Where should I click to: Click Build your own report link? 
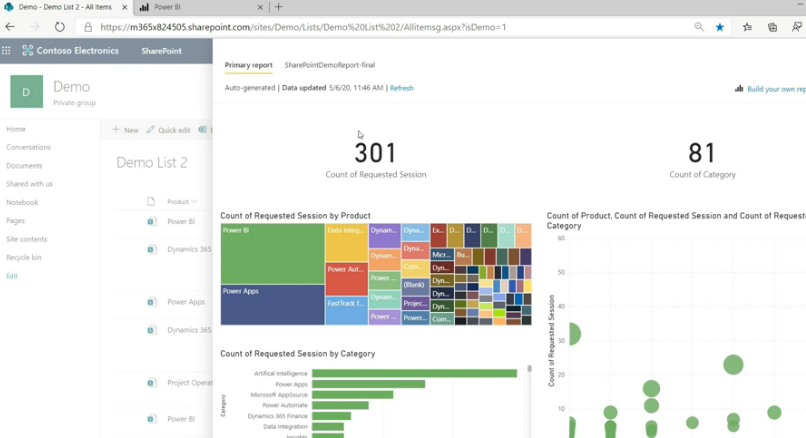[776, 89]
